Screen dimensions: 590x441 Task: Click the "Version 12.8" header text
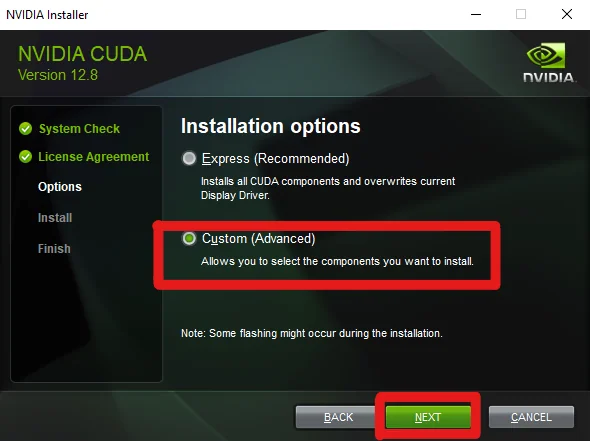(58, 75)
